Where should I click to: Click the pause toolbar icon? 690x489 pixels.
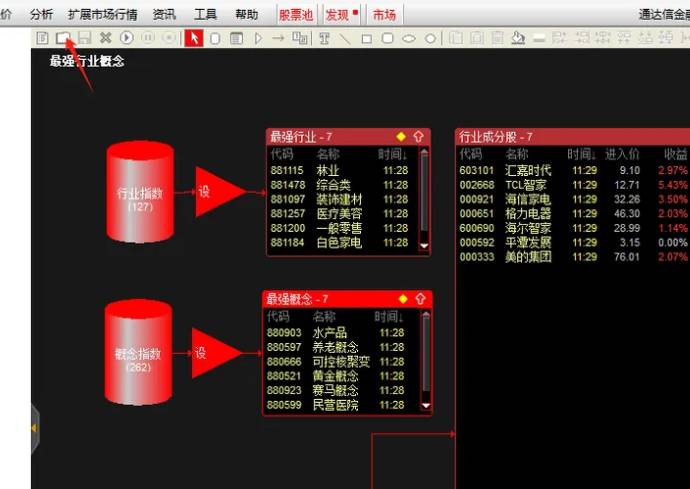pyautogui.click(x=148, y=38)
